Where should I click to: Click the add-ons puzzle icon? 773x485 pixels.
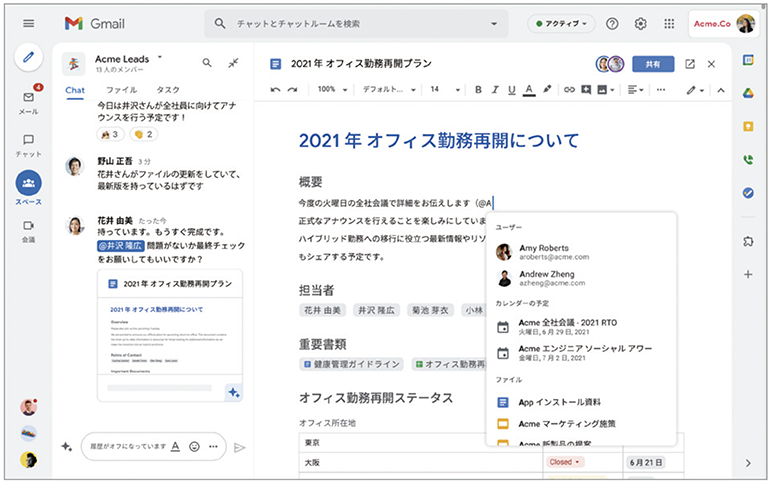[x=748, y=241]
